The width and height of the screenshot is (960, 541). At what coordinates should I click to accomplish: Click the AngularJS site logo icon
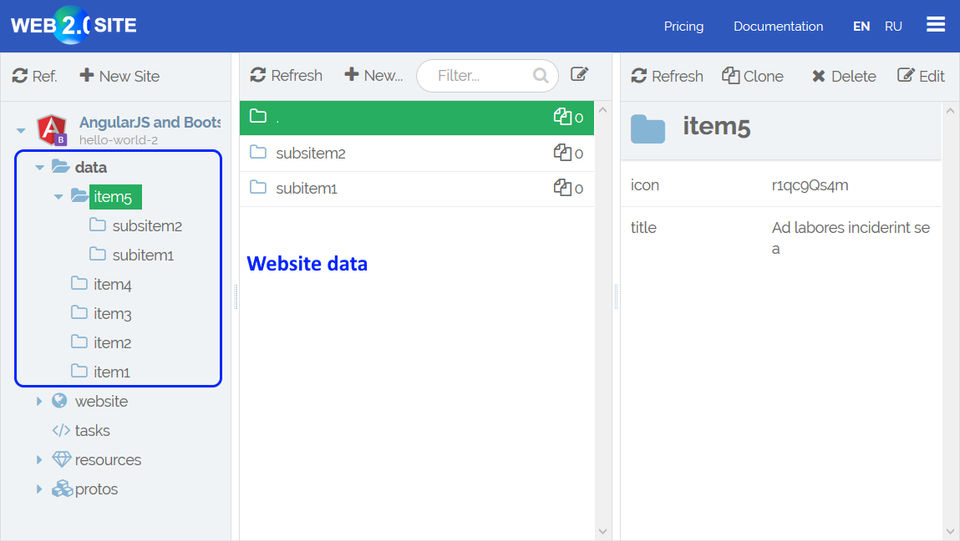pyautogui.click(x=52, y=130)
